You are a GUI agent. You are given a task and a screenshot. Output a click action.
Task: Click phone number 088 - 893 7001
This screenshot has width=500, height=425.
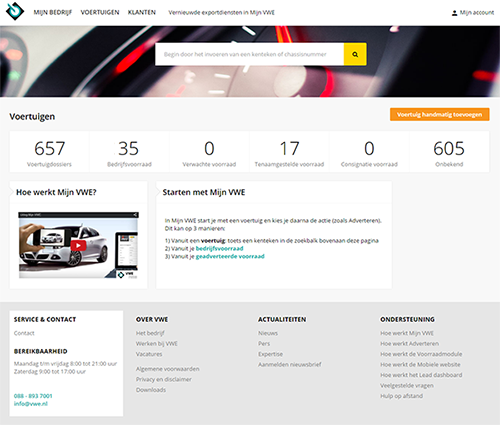pyautogui.click(x=33, y=396)
